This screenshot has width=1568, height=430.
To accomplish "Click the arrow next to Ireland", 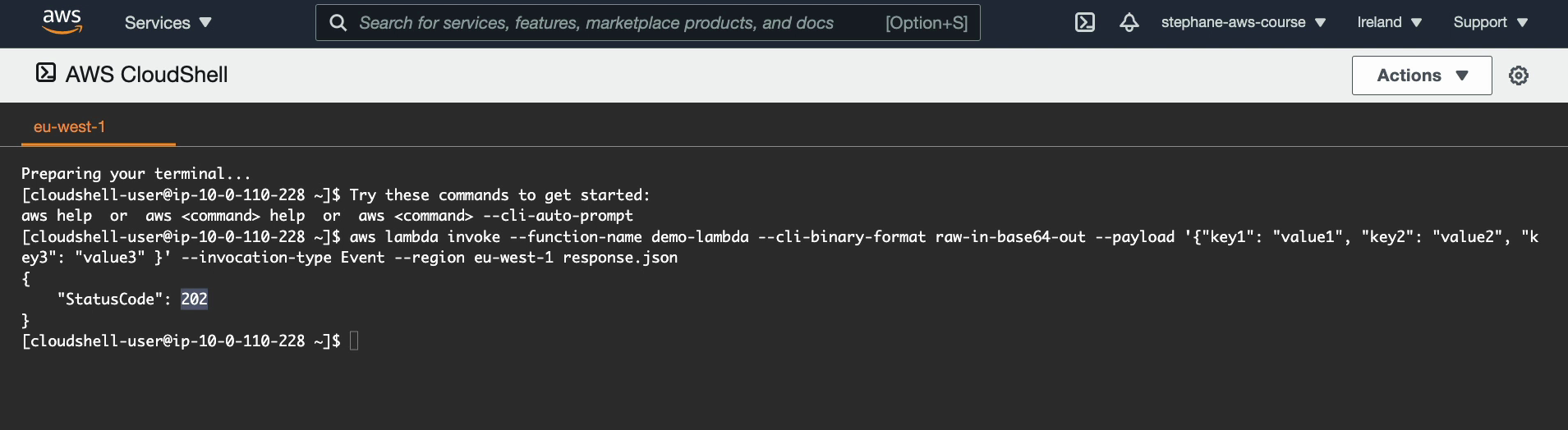I will click(1416, 23).
